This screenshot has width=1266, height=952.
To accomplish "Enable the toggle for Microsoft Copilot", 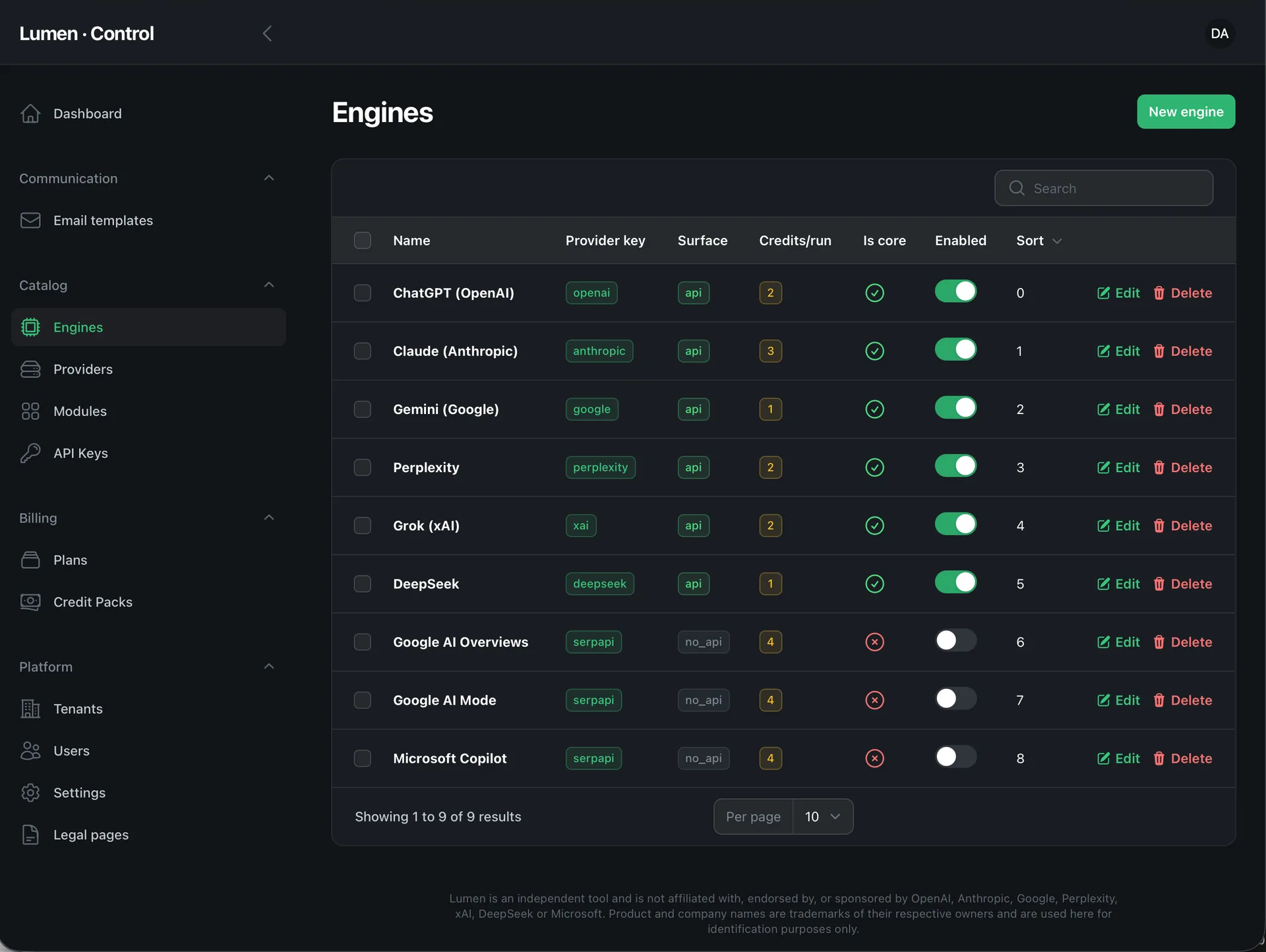I will 955,757.
